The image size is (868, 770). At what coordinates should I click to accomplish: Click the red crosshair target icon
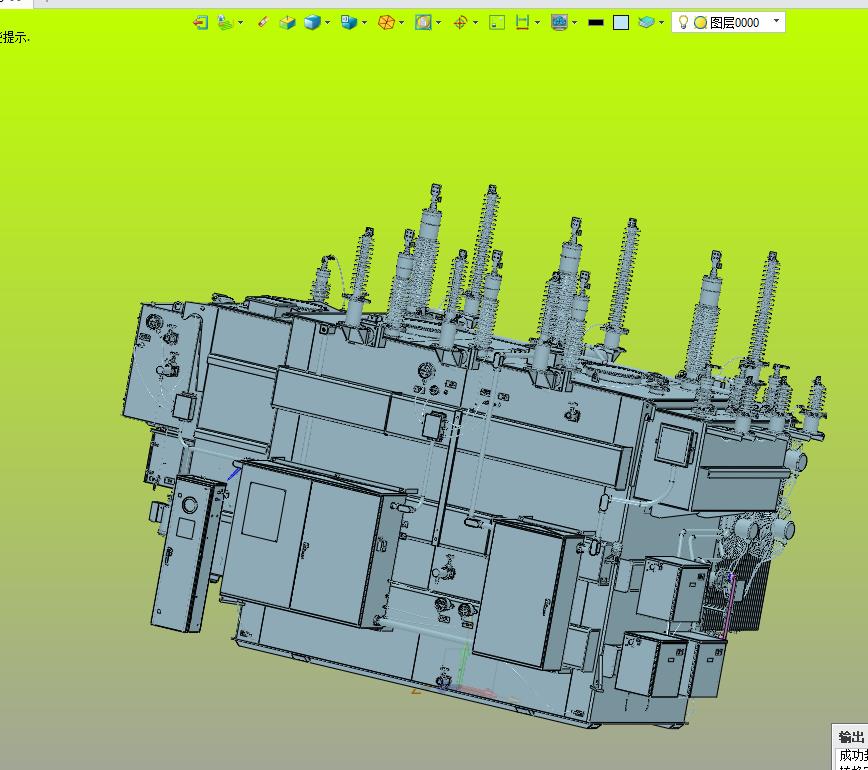[460, 23]
